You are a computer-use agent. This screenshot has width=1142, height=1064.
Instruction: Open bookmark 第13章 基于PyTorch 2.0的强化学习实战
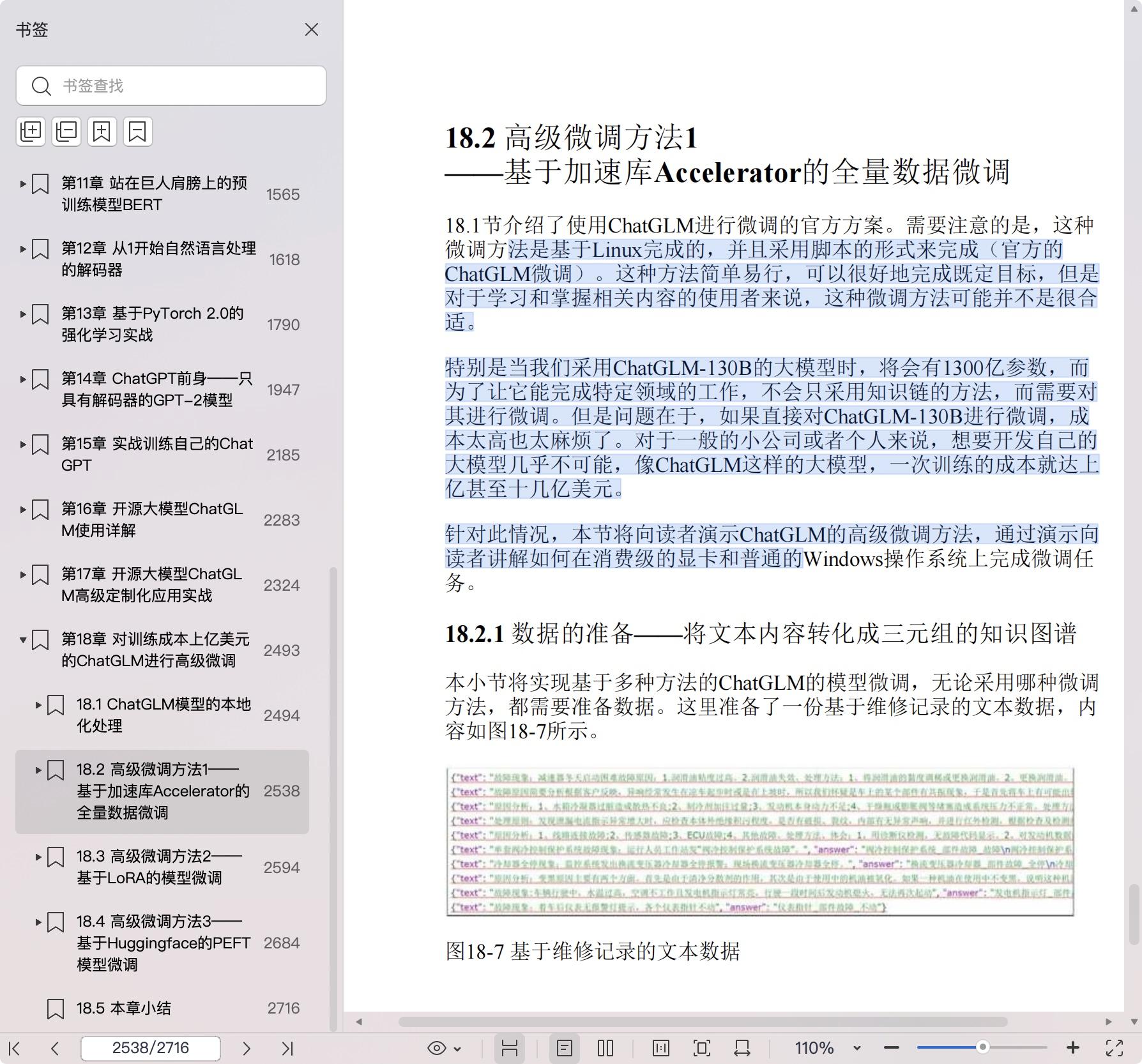[152, 324]
